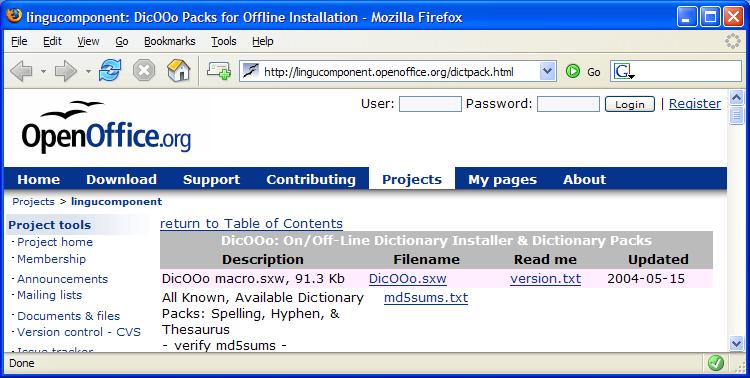Image resolution: width=750 pixels, height=378 pixels.
Task: Expand the address bar URL dropdown
Action: 547,72
